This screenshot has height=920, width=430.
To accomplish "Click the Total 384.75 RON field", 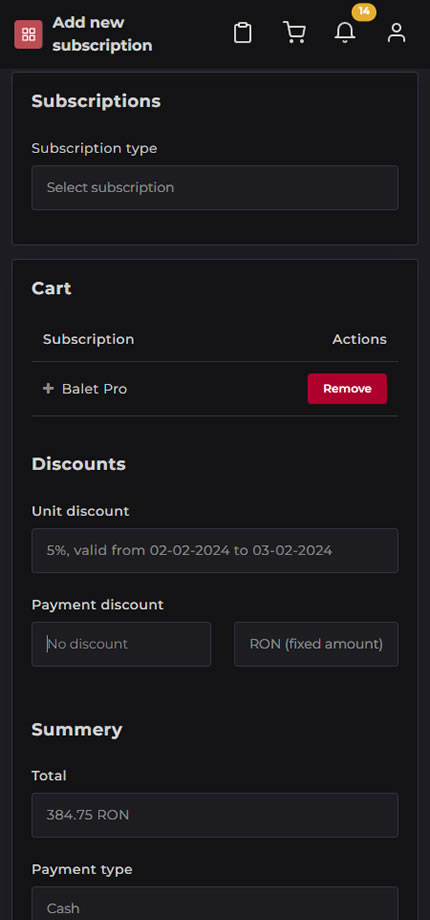I will coord(215,815).
